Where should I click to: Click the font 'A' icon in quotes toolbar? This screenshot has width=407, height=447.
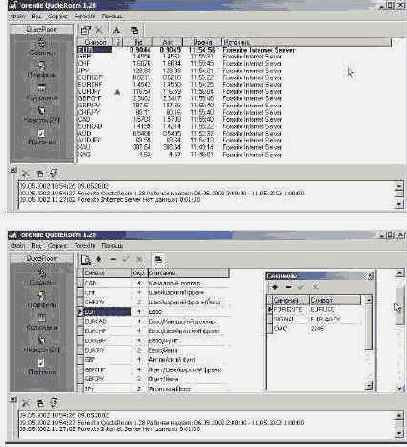pos(116,30)
